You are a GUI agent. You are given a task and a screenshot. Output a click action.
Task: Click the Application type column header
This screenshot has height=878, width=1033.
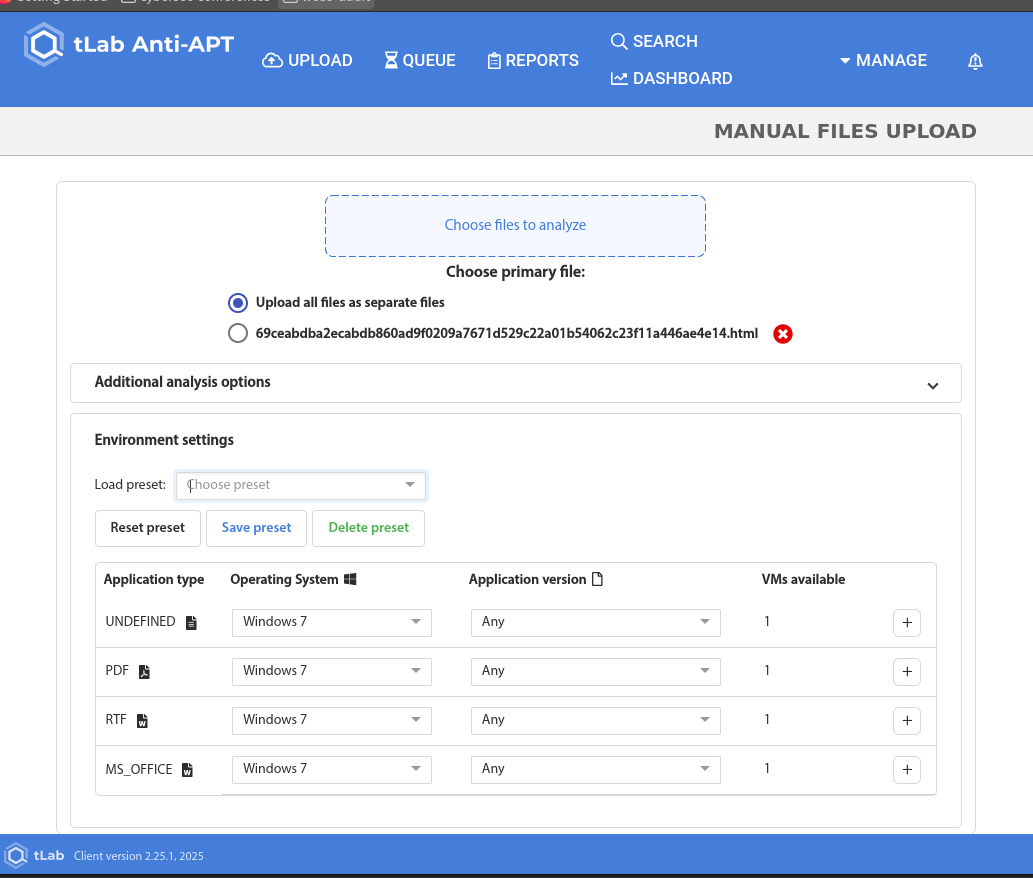point(154,579)
